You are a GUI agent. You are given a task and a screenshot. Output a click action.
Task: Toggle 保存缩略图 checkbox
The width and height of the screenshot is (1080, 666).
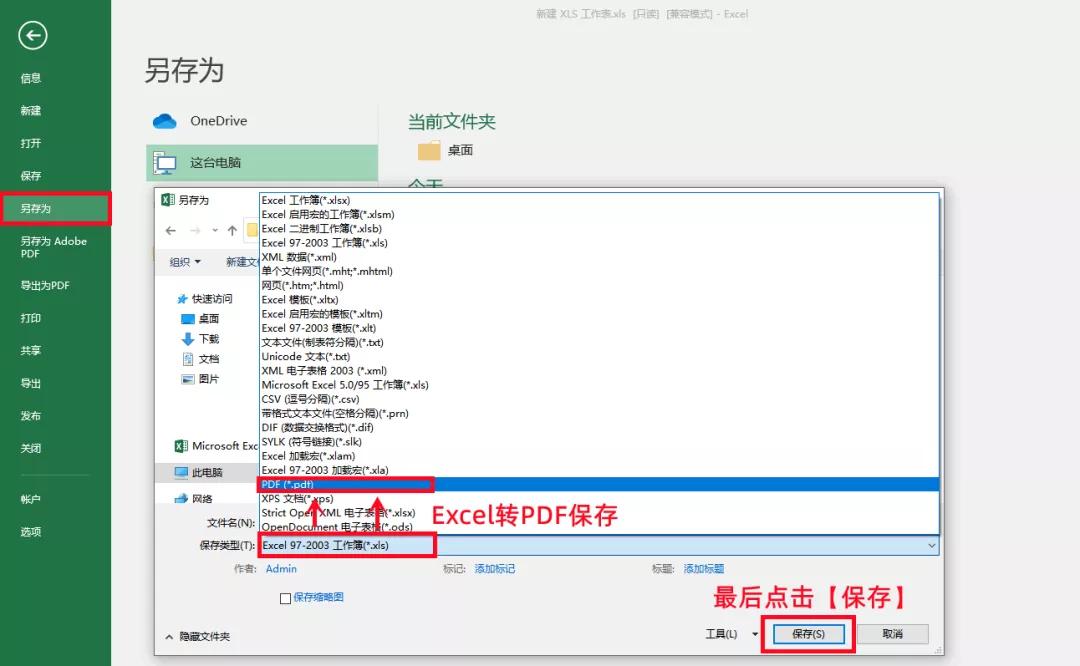285,598
